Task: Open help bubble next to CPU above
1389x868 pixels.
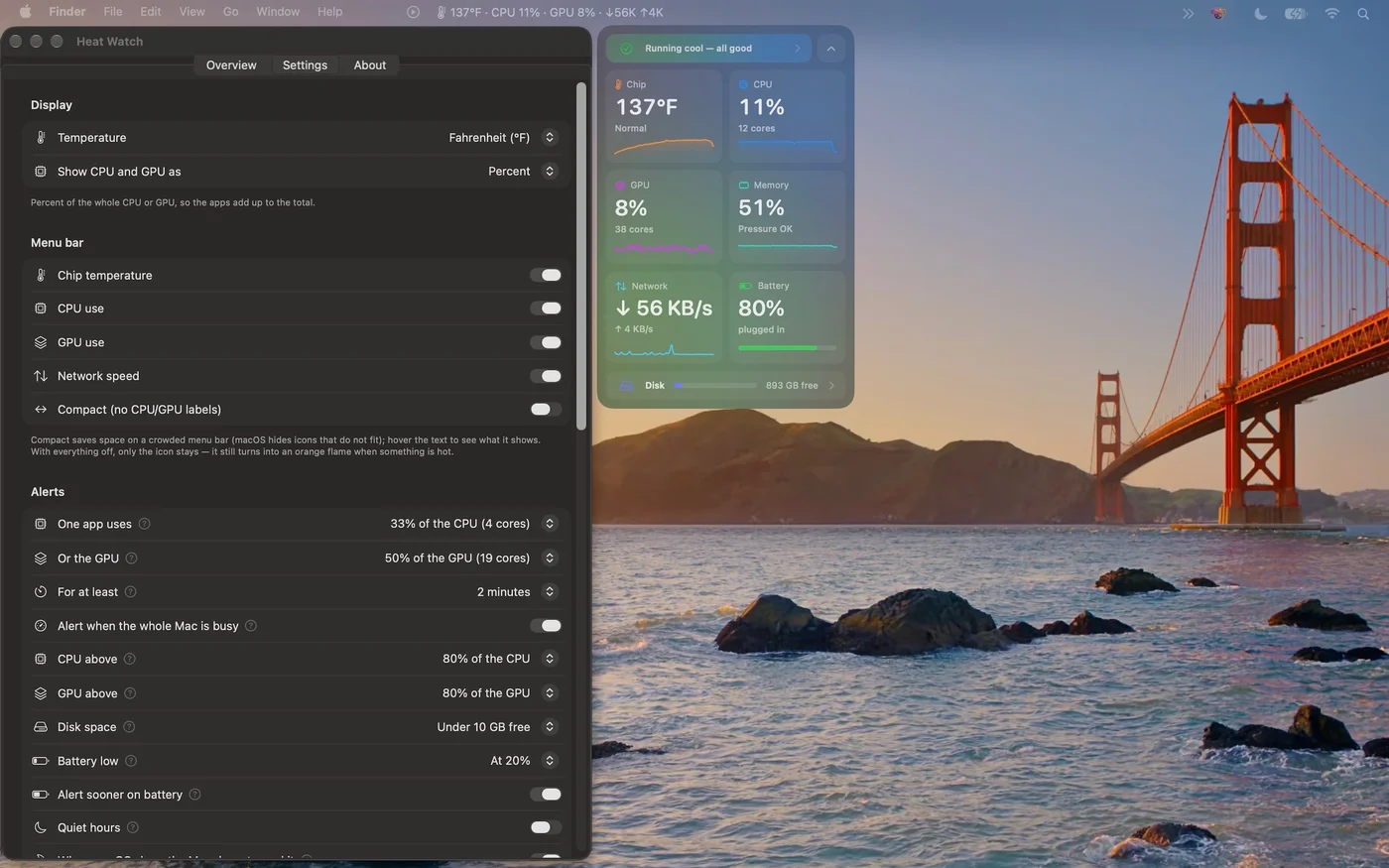Action: pyautogui.click(x=130, y=659)
